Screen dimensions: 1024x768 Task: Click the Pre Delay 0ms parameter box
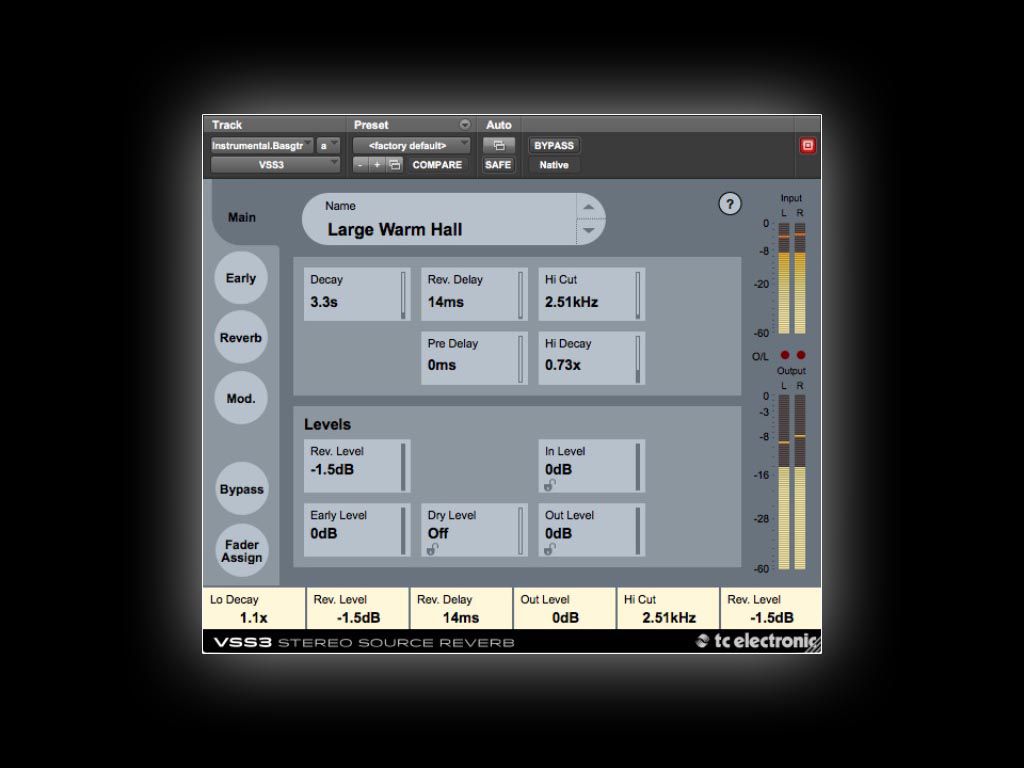click(474, 358)
